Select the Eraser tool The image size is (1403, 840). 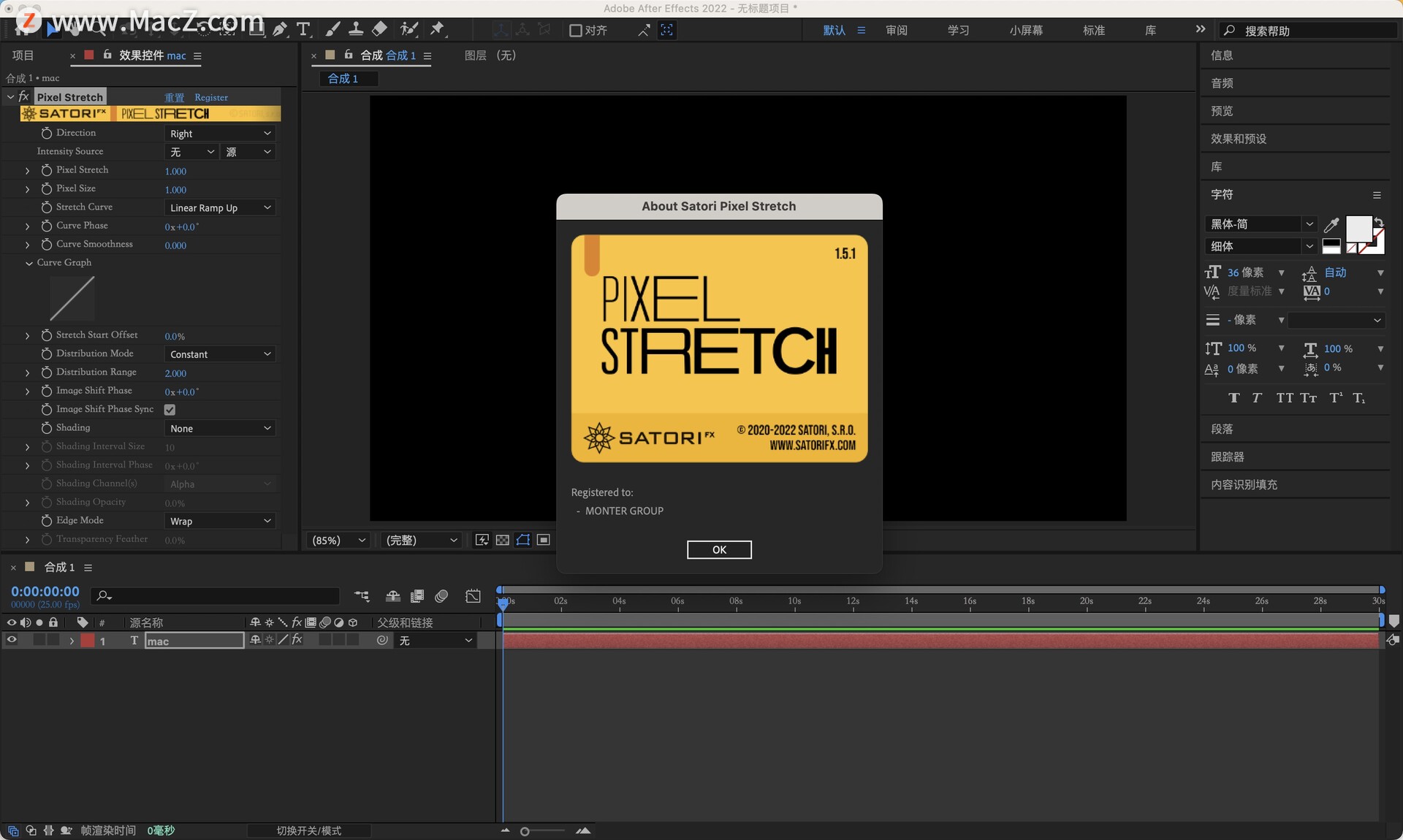point(379,29)
